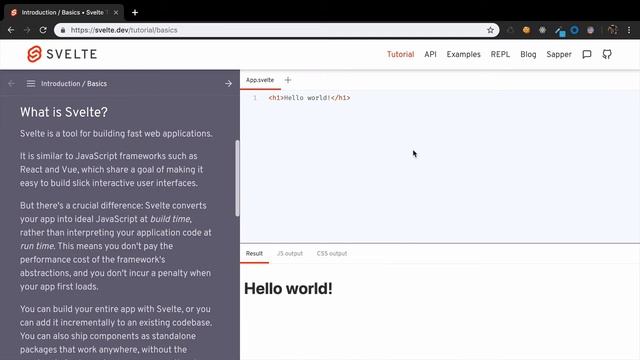Click the Svelte logo
The height and width of the screenshot is (360, 640).
point(62,54)
